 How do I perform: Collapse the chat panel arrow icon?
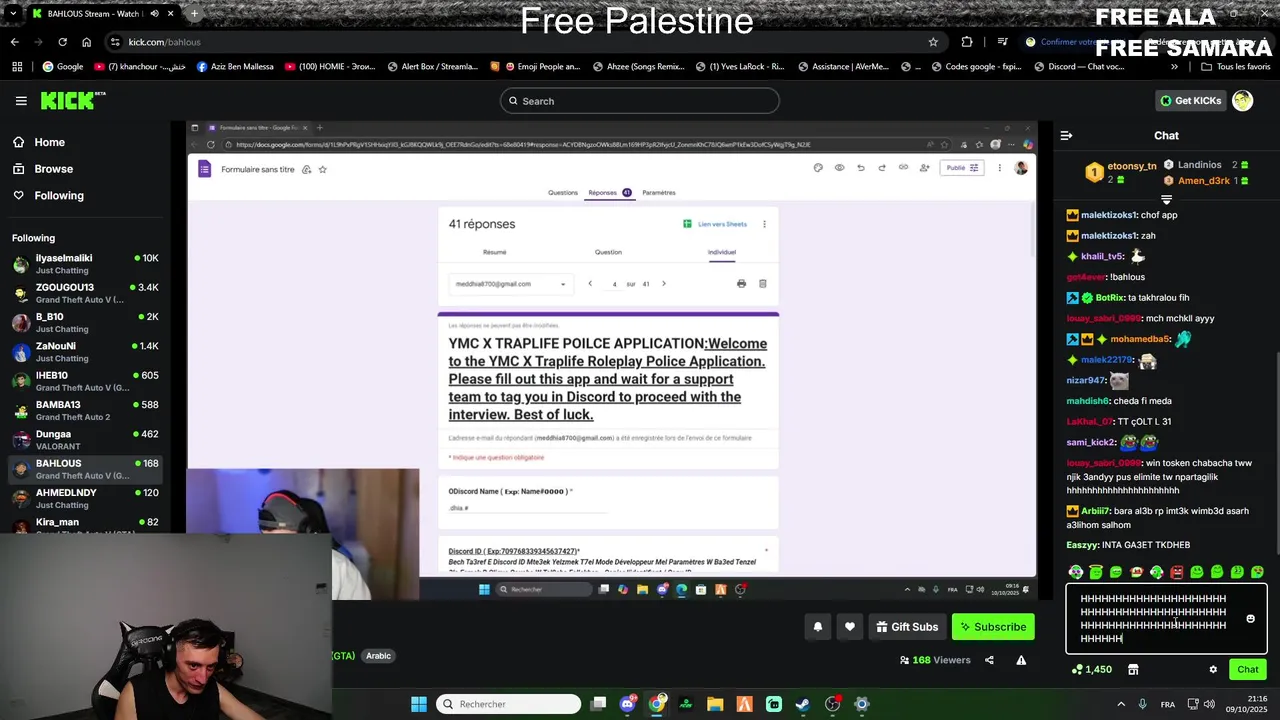[x=1066, y=135]
